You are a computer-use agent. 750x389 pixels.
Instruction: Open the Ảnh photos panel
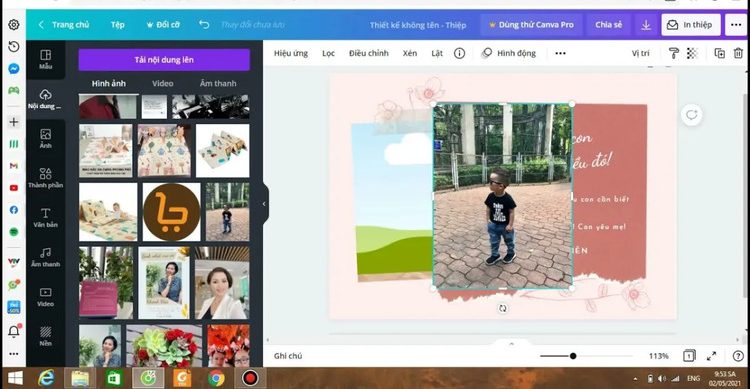point(45,139)
